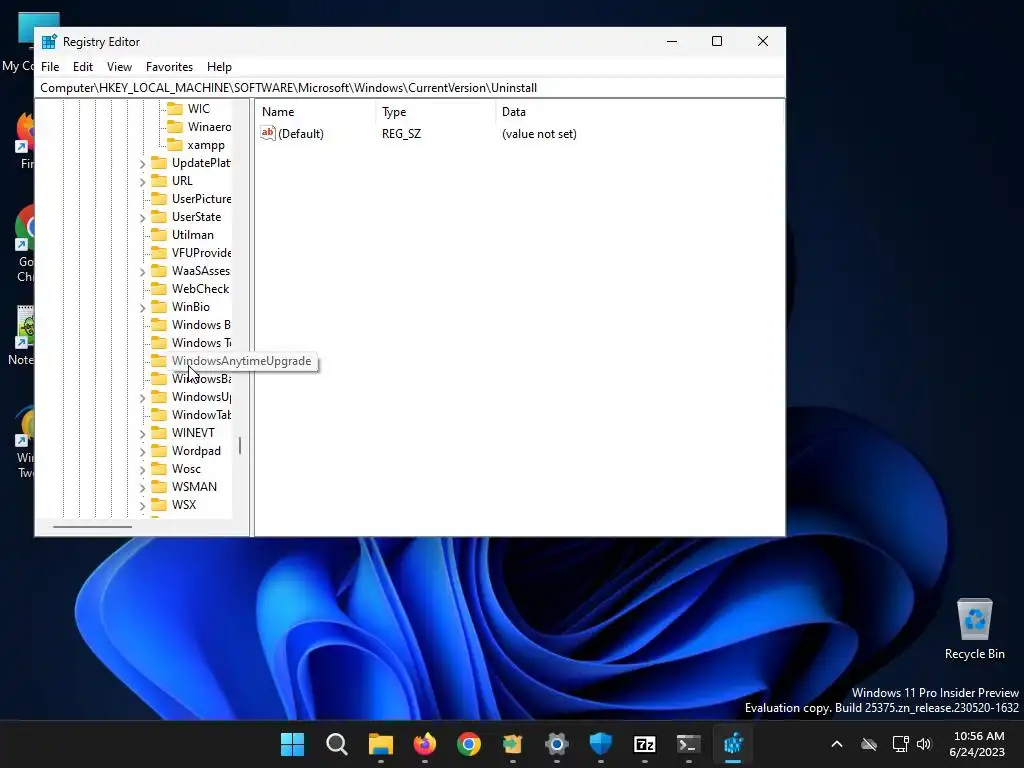Expand the WinBio key

tap(142, 308)
